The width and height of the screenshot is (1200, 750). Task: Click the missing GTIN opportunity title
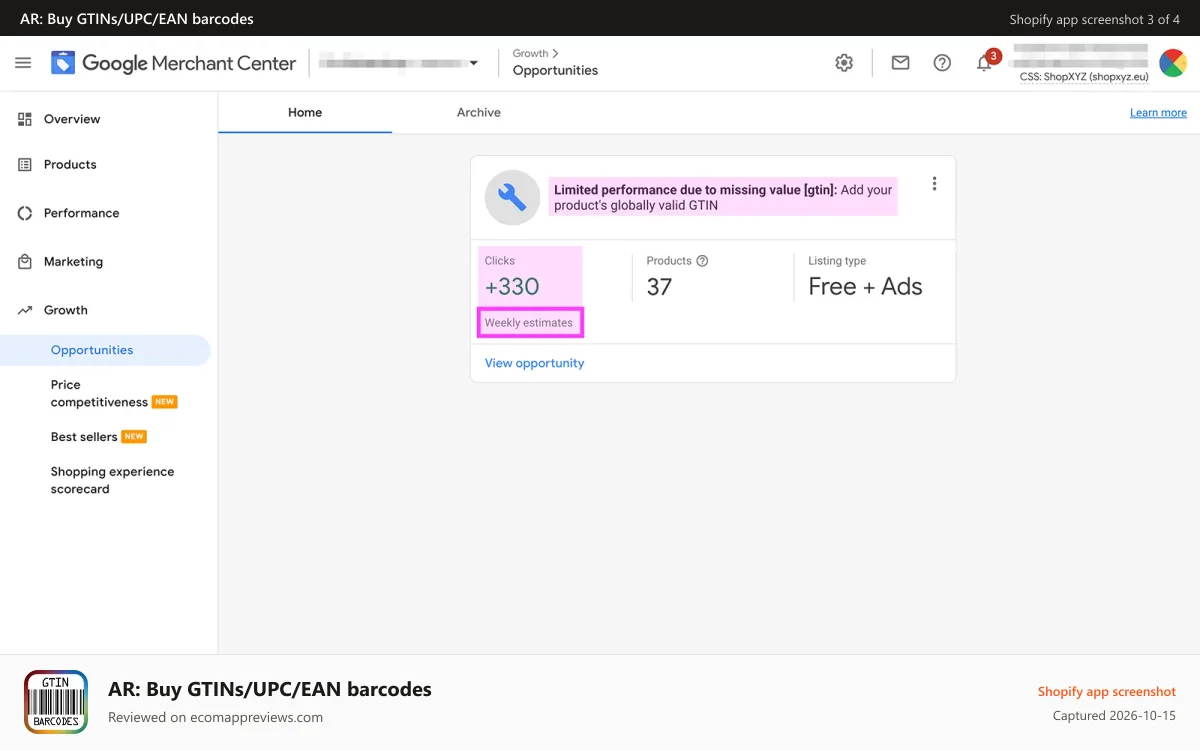(x=723, y=197)
